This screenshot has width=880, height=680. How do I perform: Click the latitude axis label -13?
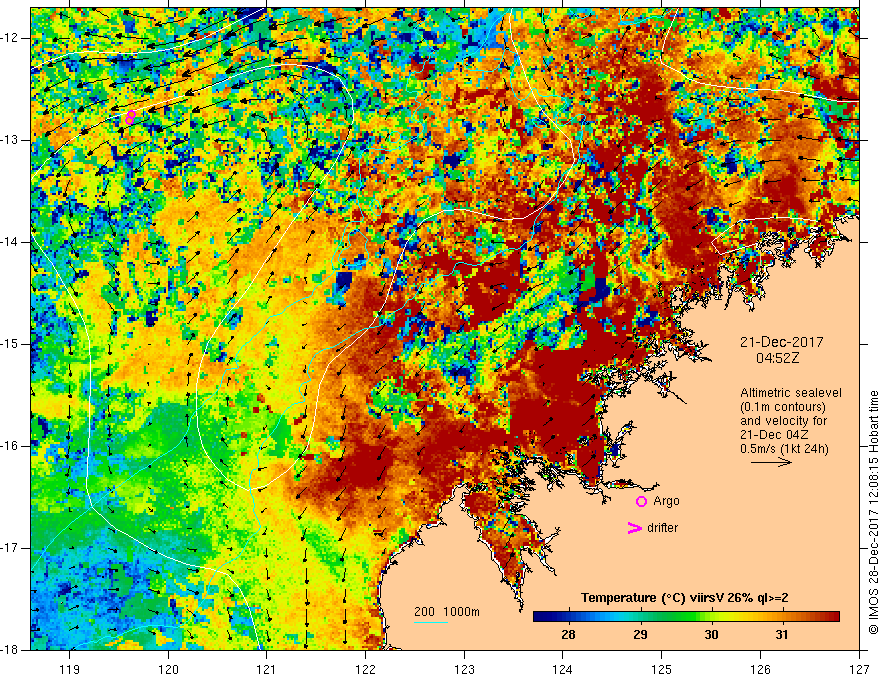click(11, 140)
